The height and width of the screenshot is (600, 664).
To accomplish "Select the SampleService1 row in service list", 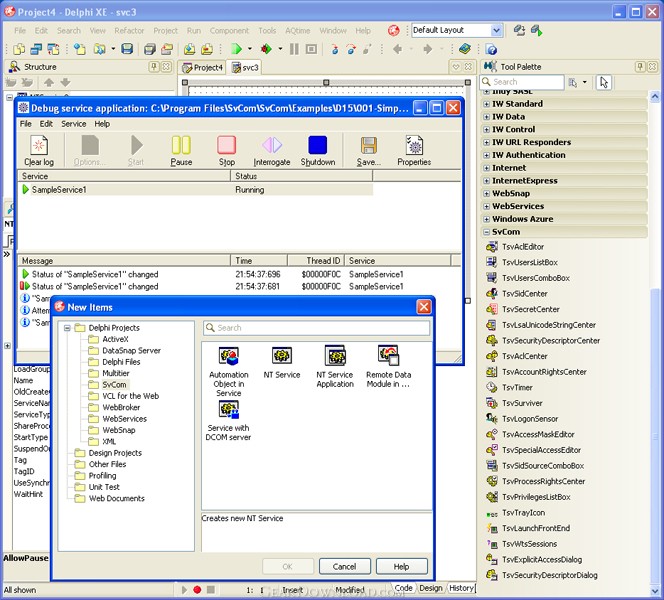I will tap(196, 190).
